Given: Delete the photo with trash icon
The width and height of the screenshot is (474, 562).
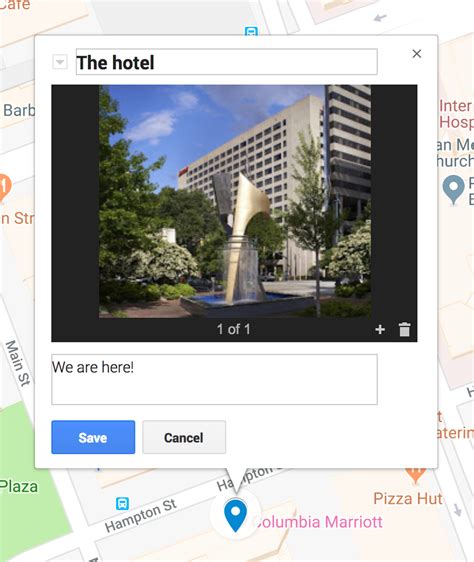Looking at the screenshot, I should click(404, 329).
